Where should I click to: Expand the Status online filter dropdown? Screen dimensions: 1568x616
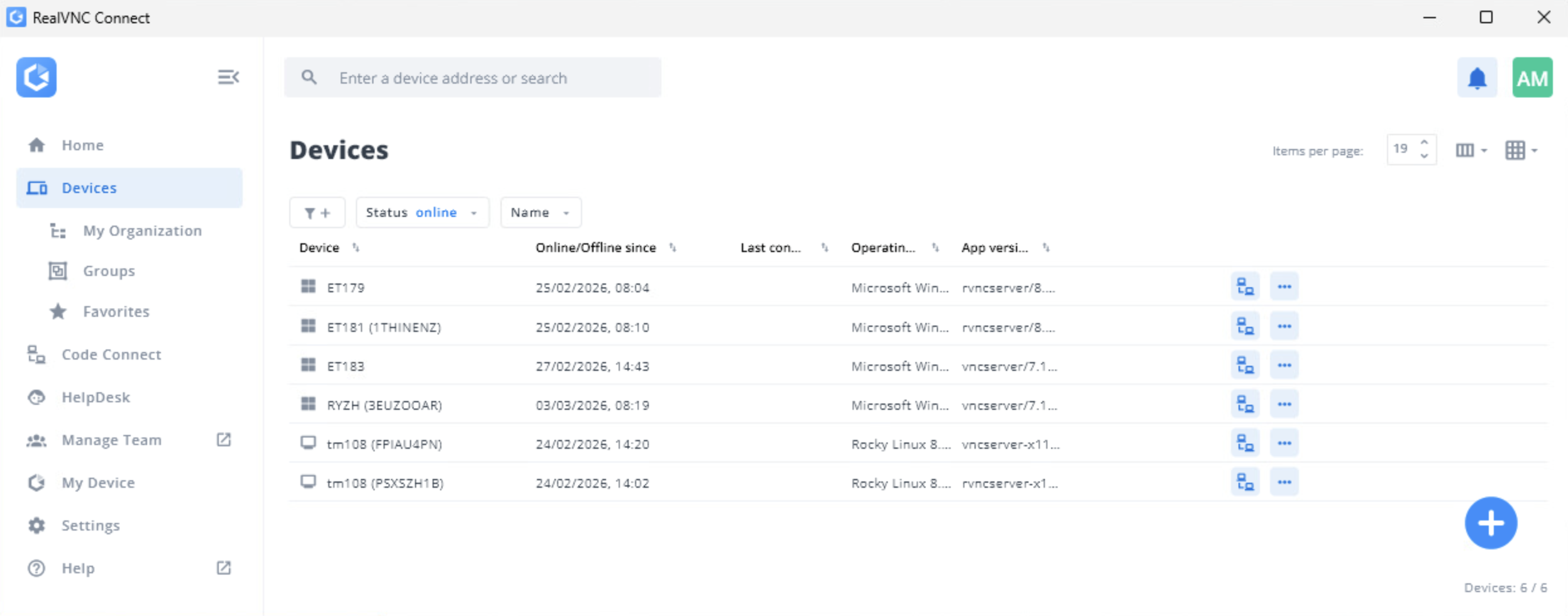point(422,213)
